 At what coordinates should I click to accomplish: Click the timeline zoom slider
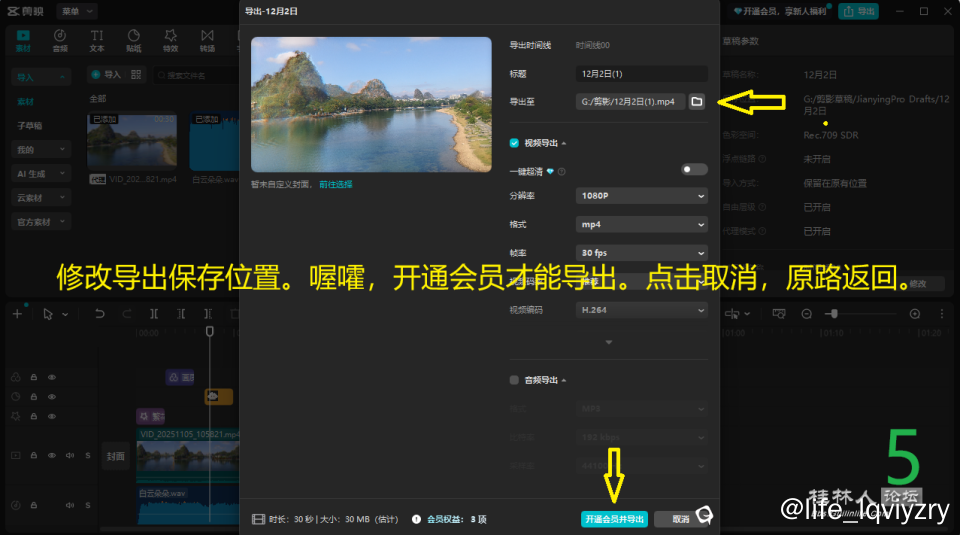[x=860, y=314]
